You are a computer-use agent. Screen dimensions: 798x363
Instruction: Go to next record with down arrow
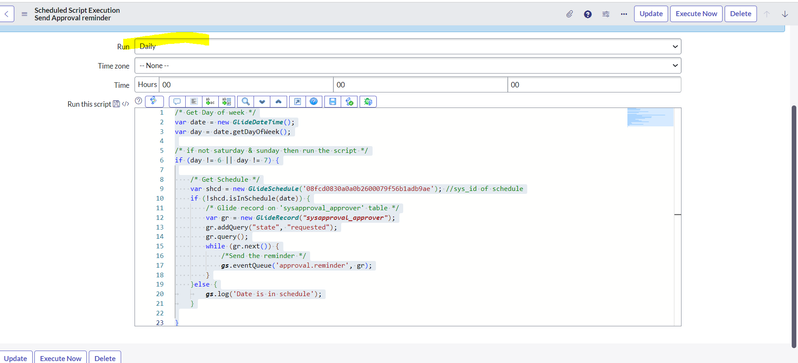785,14
